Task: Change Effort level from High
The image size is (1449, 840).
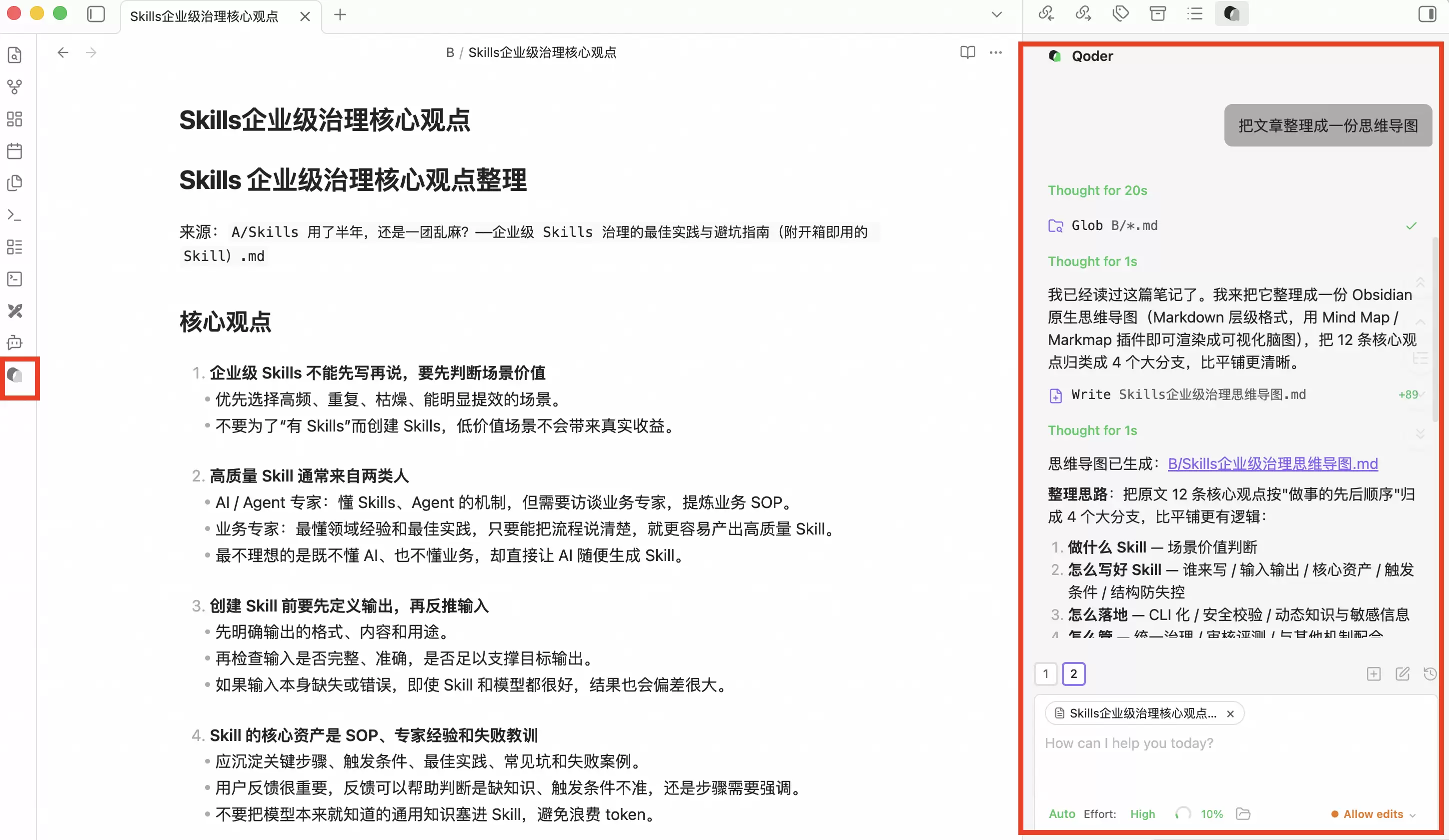Action: point(1142,813)
